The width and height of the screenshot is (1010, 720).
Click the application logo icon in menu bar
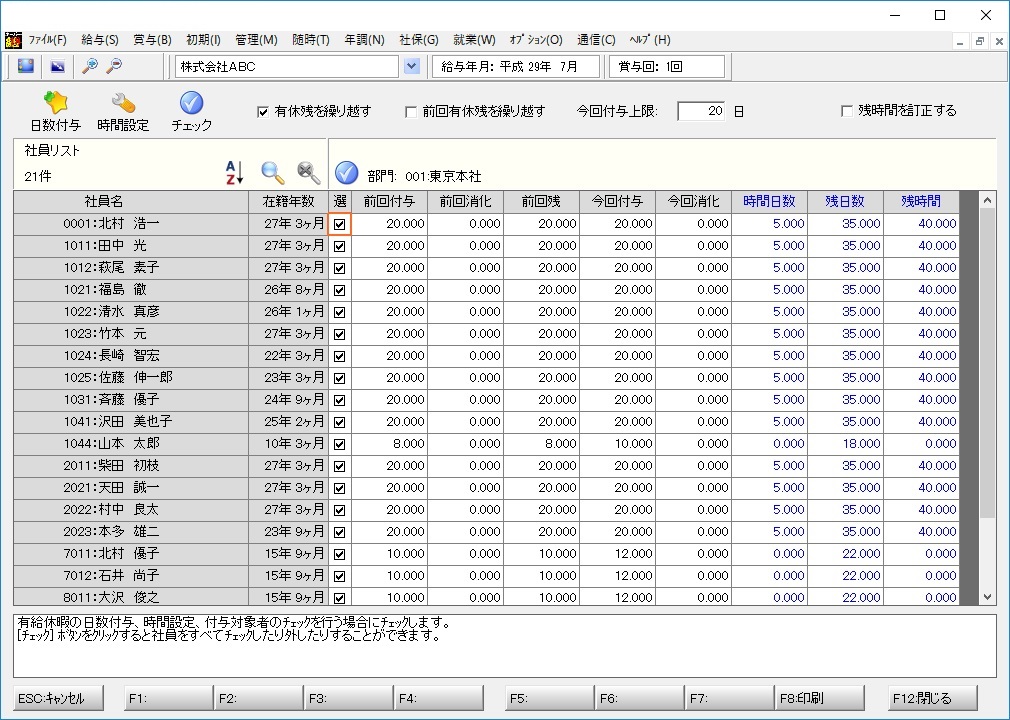pyautogui.click(x=13, y=40)
